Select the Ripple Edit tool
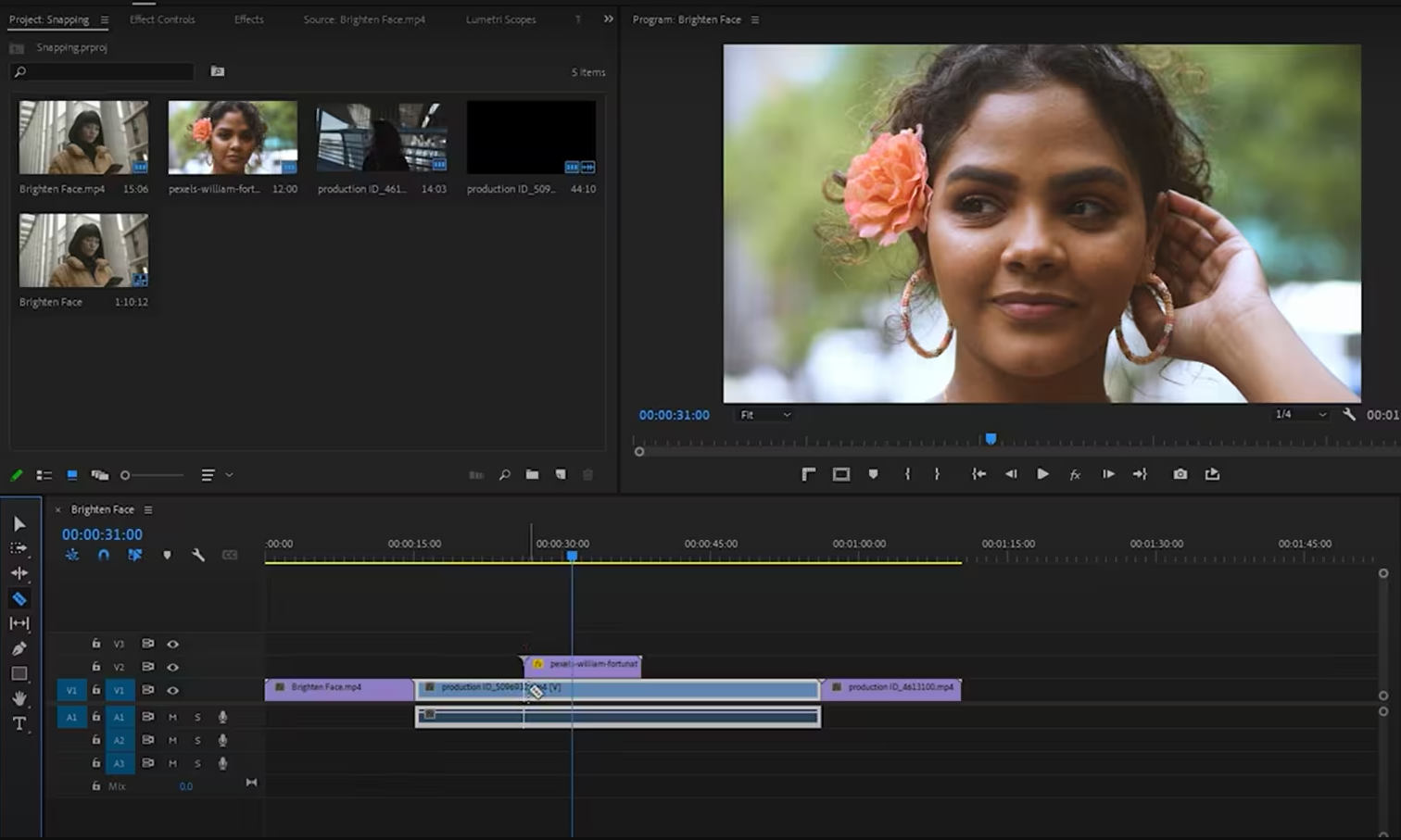This screenshot has width=1401, height=840. (x=19, y=573)
